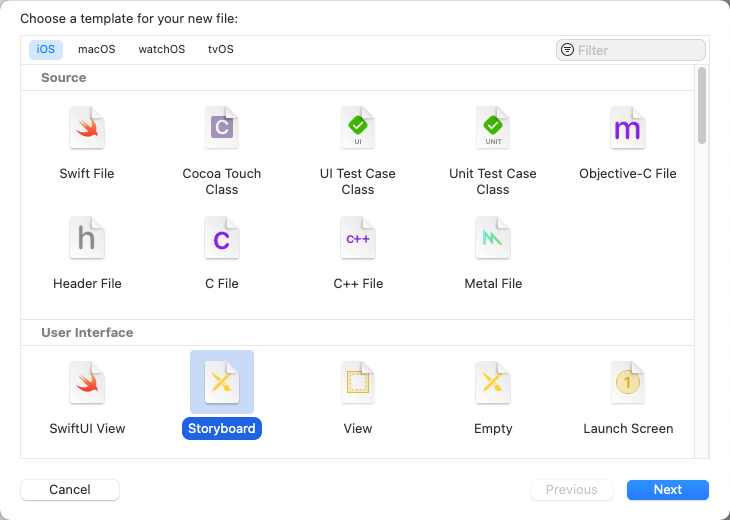Choose the Objective-C File template icon

click(x=627, y=129)
